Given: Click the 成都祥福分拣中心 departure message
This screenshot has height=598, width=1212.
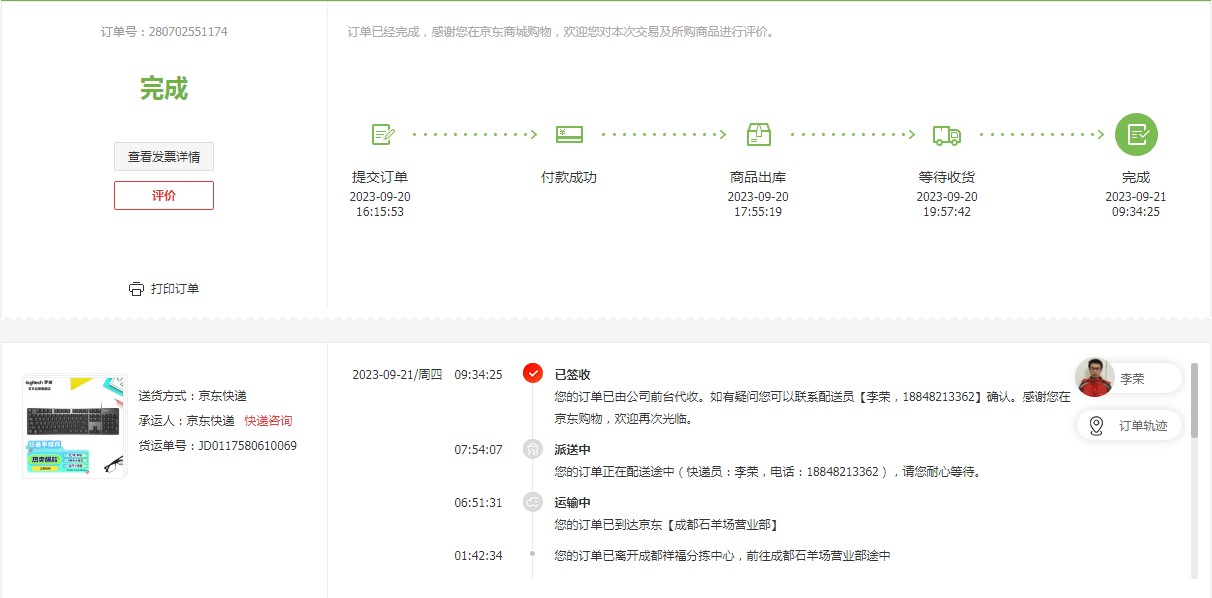Looking at the screenshot, I should 722,556.
